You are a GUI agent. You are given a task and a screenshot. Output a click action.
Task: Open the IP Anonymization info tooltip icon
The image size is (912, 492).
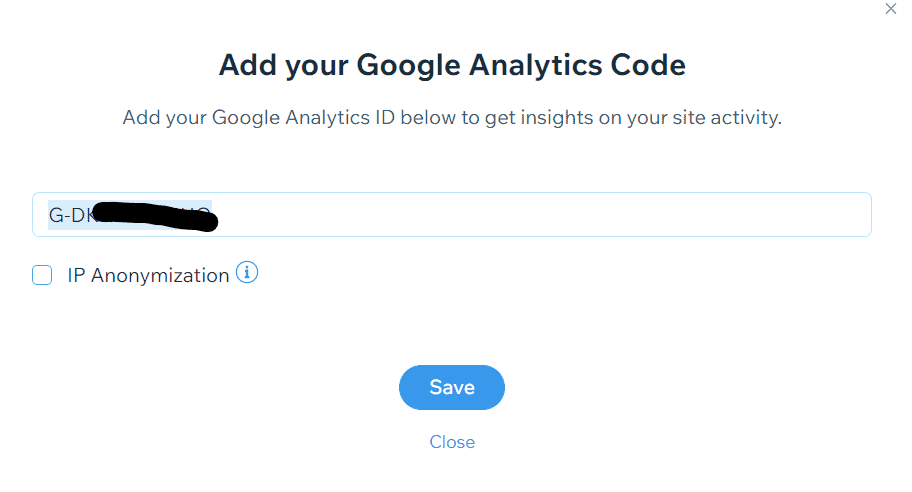coord(247,272)
